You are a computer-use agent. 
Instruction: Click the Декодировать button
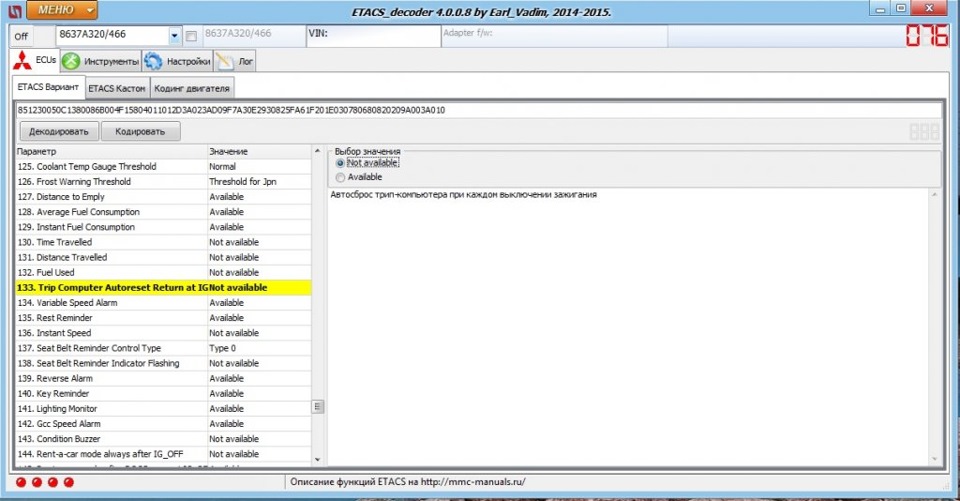(59, 131)
